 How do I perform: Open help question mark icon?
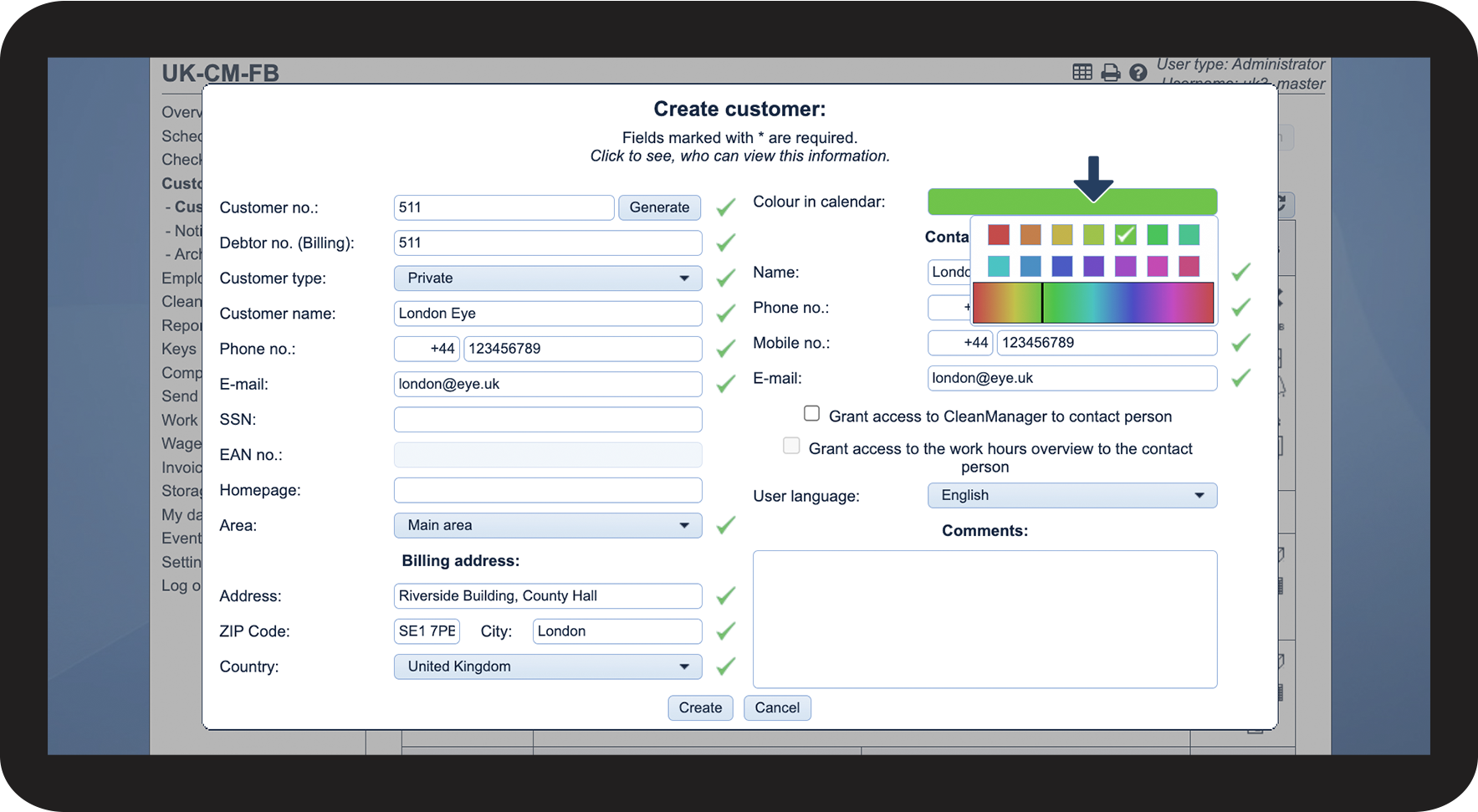point(1138,73)
